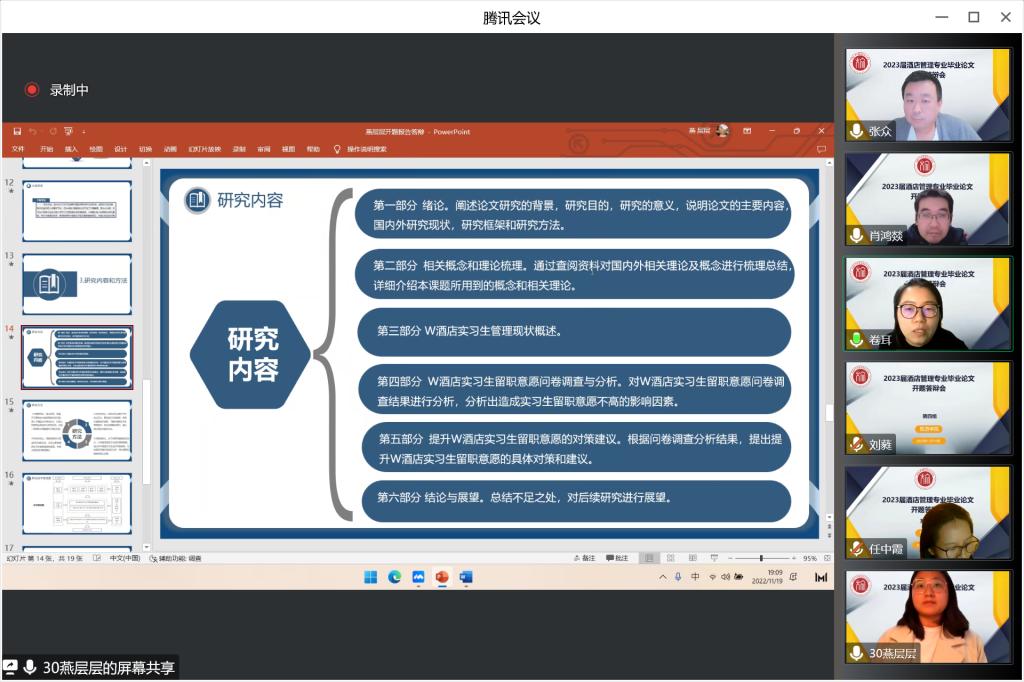1024x682 pixels.
Task: Open the Quick Access Toolbar customize dropdown
Action: tap(84, 131)
